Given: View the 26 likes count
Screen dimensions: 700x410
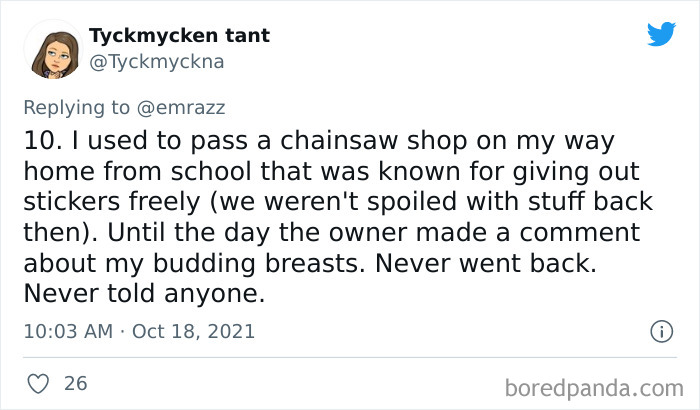Looking at the screenshot, I should (x=75, y=383).
